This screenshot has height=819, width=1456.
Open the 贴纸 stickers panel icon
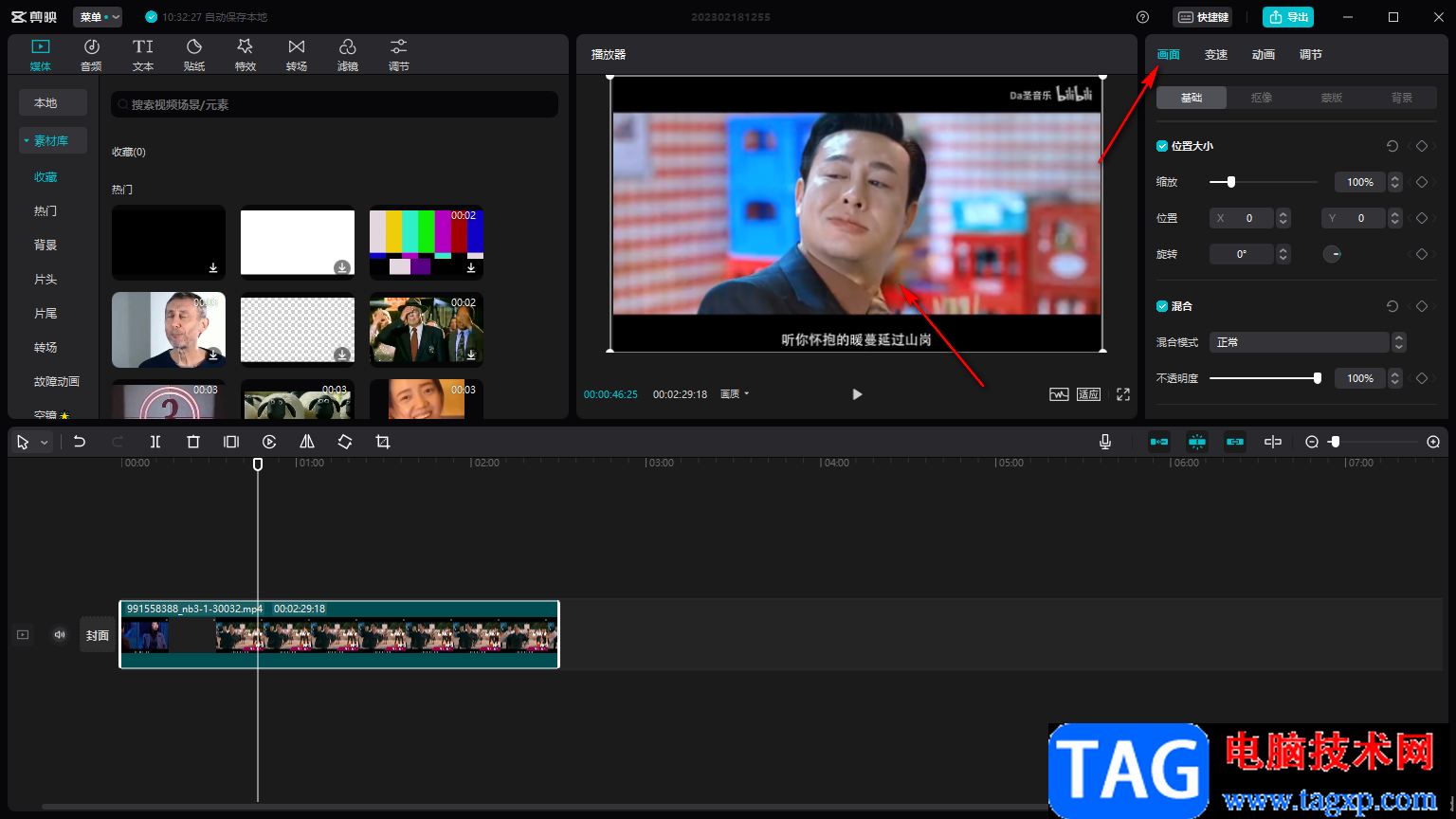pyautogui.click(x=194, y=54)
